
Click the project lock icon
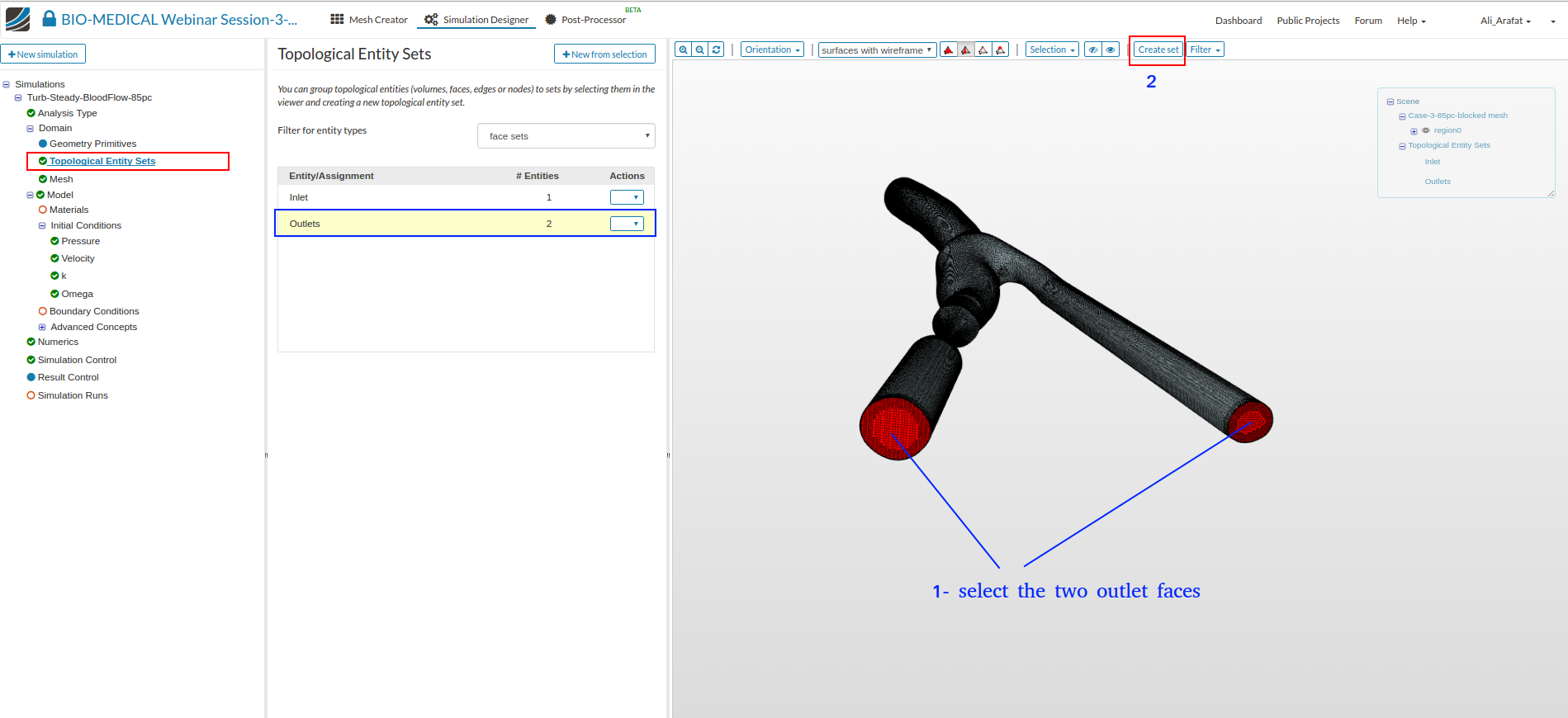50,19
